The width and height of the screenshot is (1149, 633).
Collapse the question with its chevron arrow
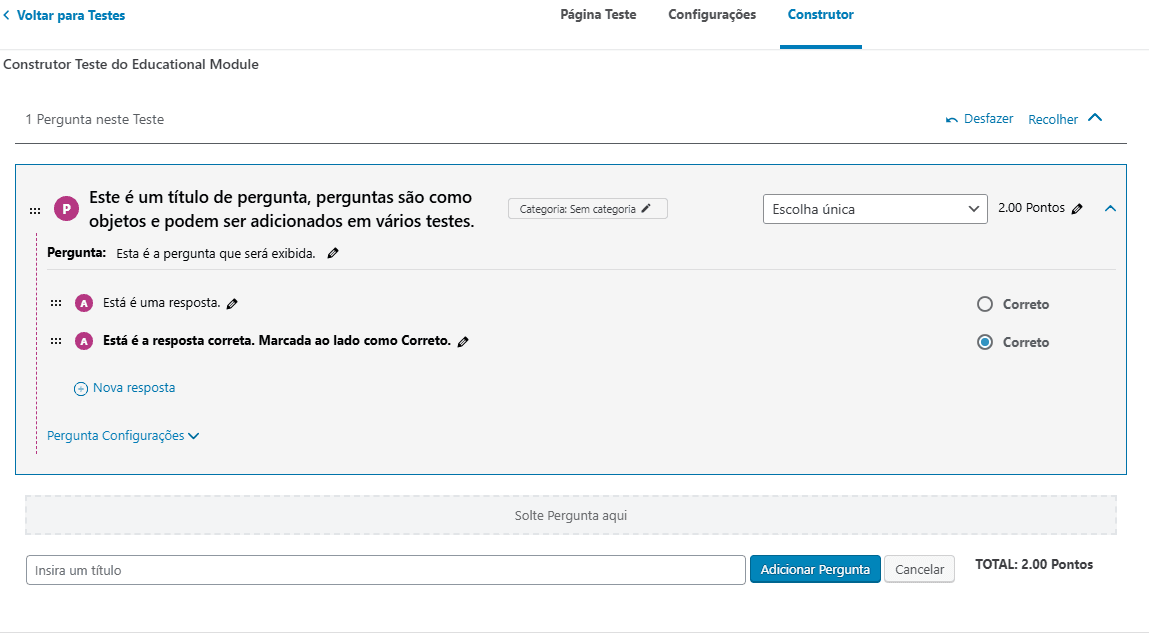[1110, 209]
